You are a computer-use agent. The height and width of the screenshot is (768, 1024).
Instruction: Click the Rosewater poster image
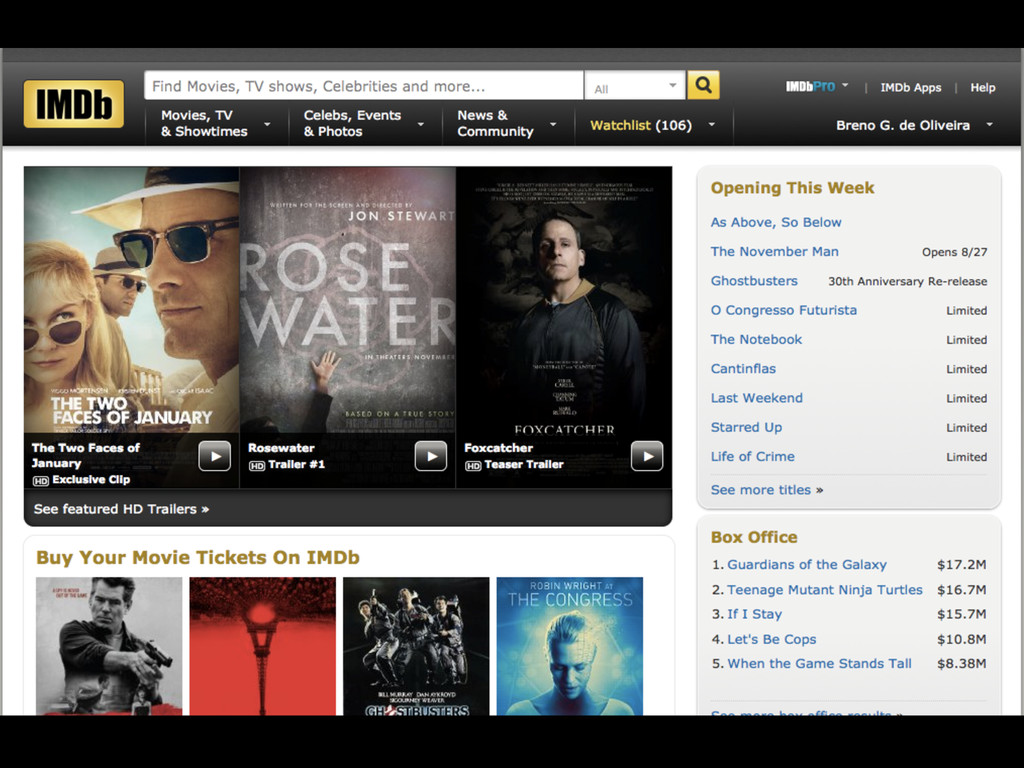348,300
